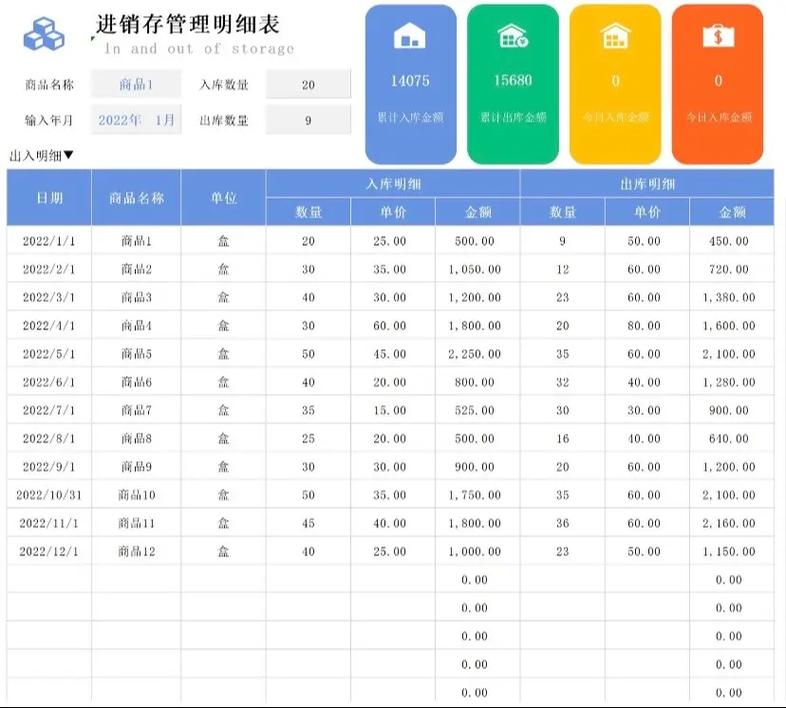Click 出库 quantity 36 for 商品11

562,522
